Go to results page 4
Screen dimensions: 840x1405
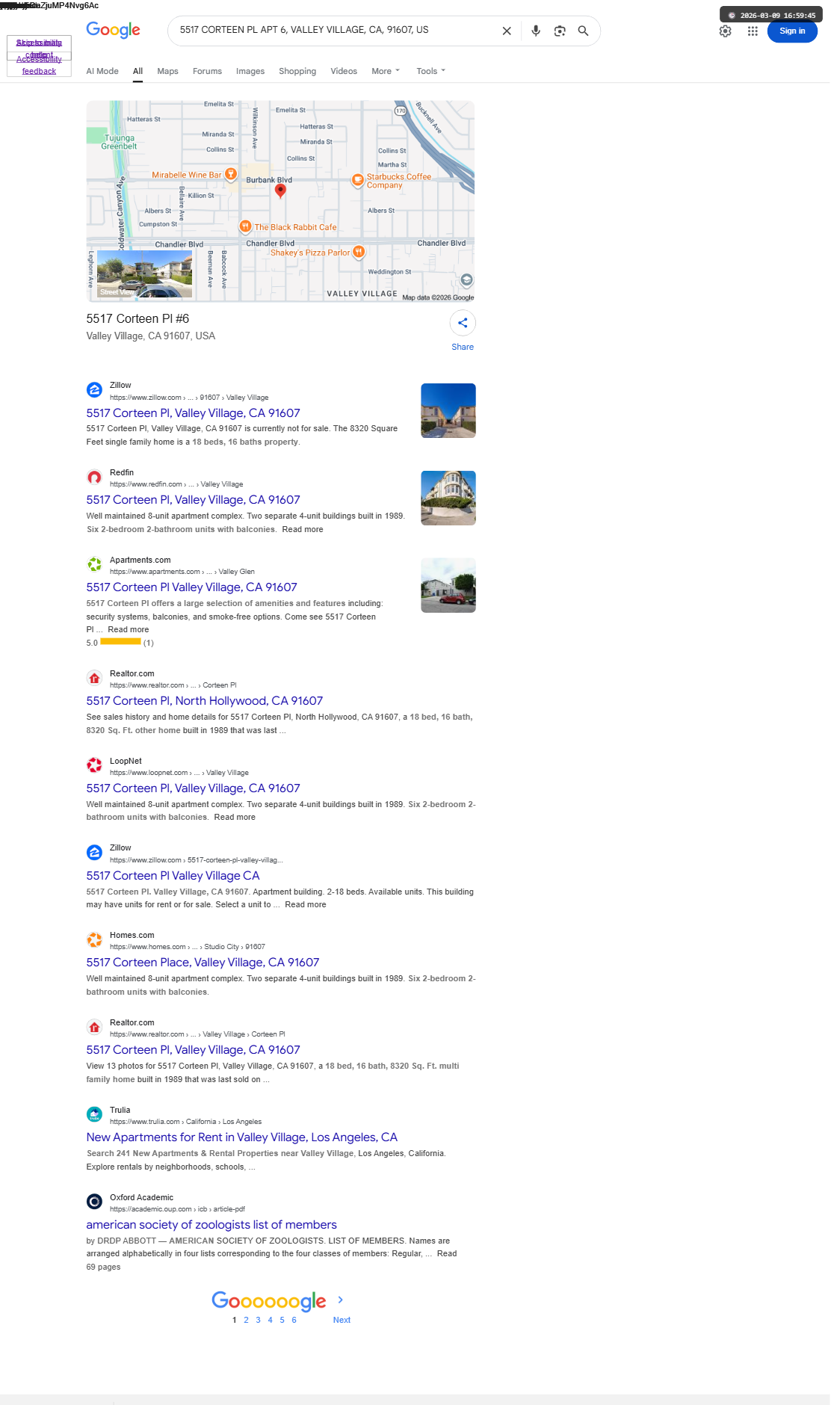(x=270, y=1320)
